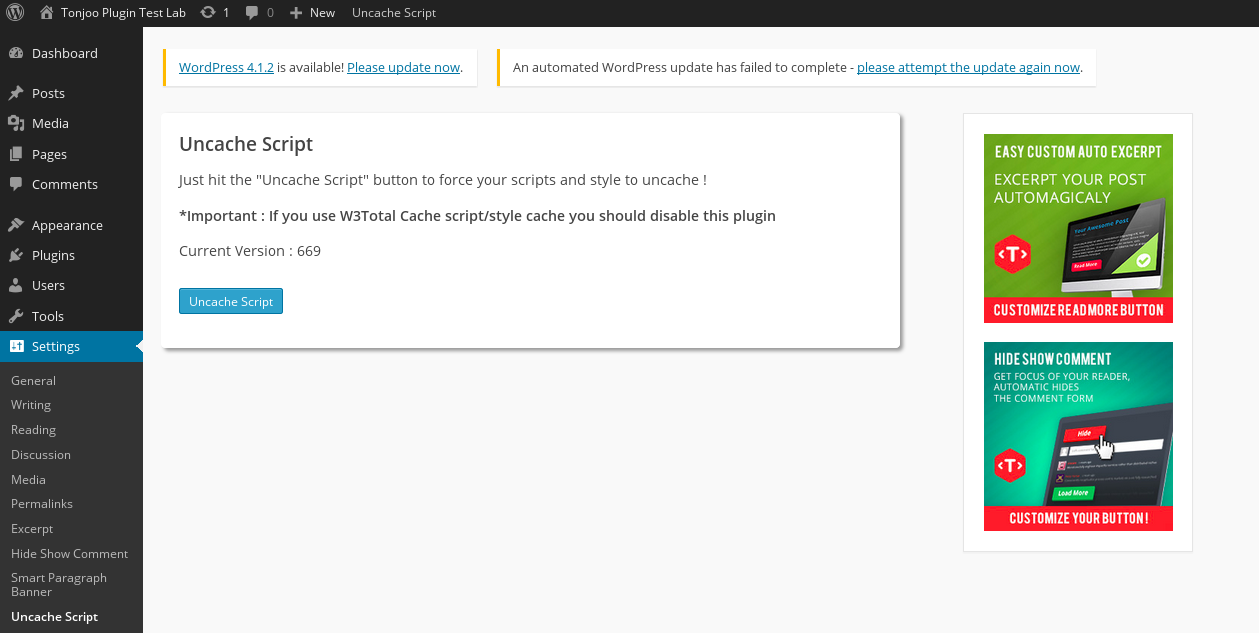Open Reading settings submenu

(x=33, y=430)
